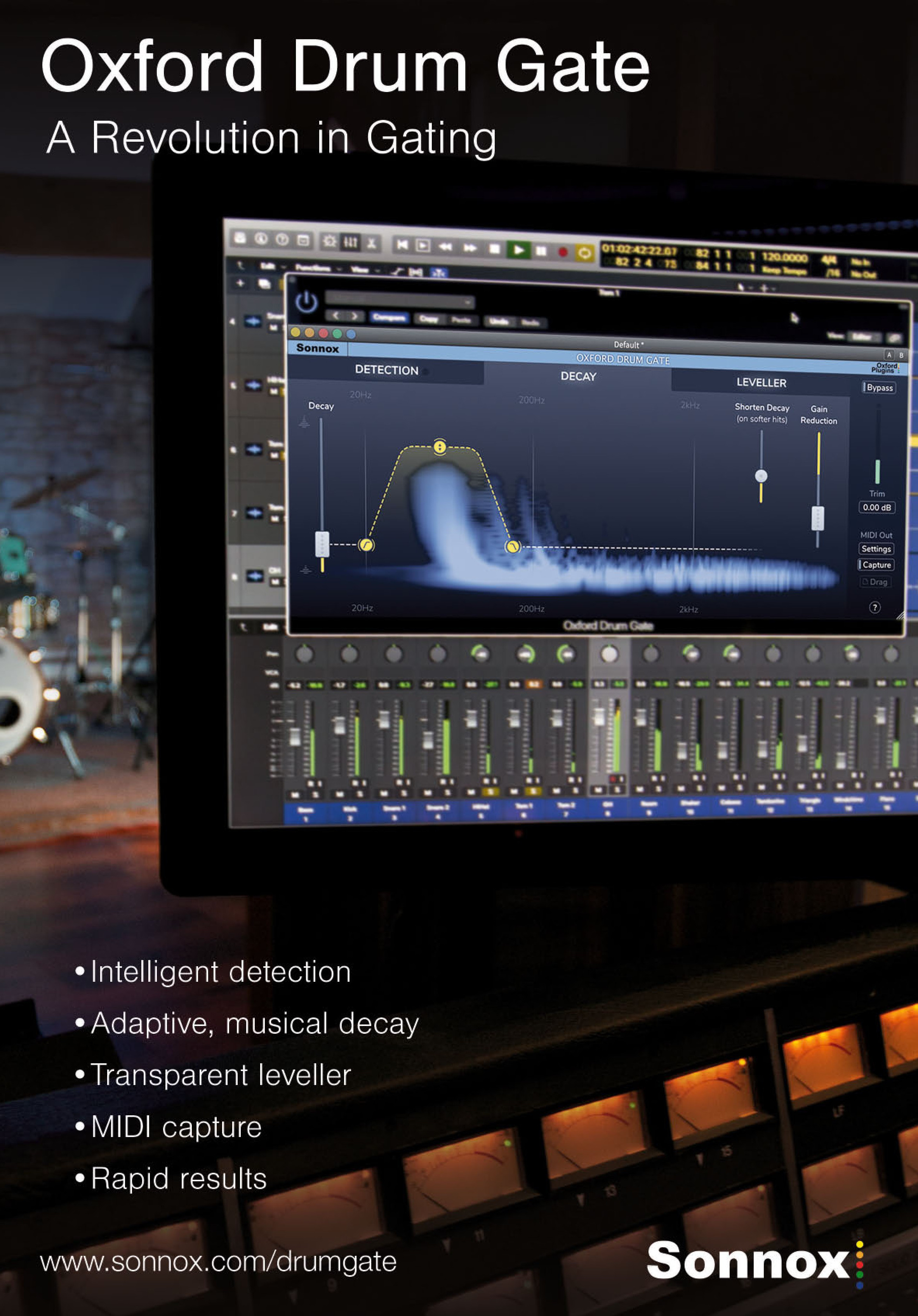
Task: Open the Smart Controls dial icon
Action: [x=329, y=241]
